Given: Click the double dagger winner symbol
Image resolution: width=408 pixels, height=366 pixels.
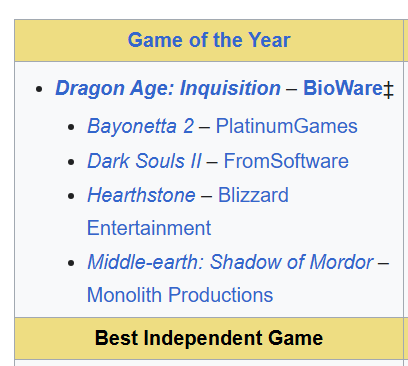Looking at the screenshot, I should (x=388, y=89).
